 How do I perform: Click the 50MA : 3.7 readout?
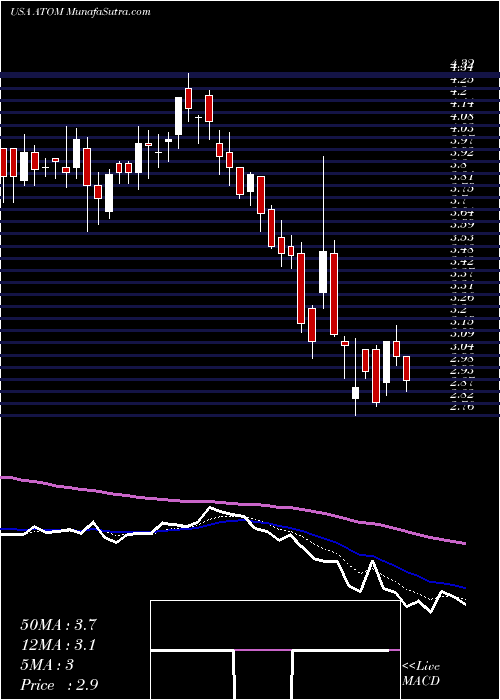(58, 625)
